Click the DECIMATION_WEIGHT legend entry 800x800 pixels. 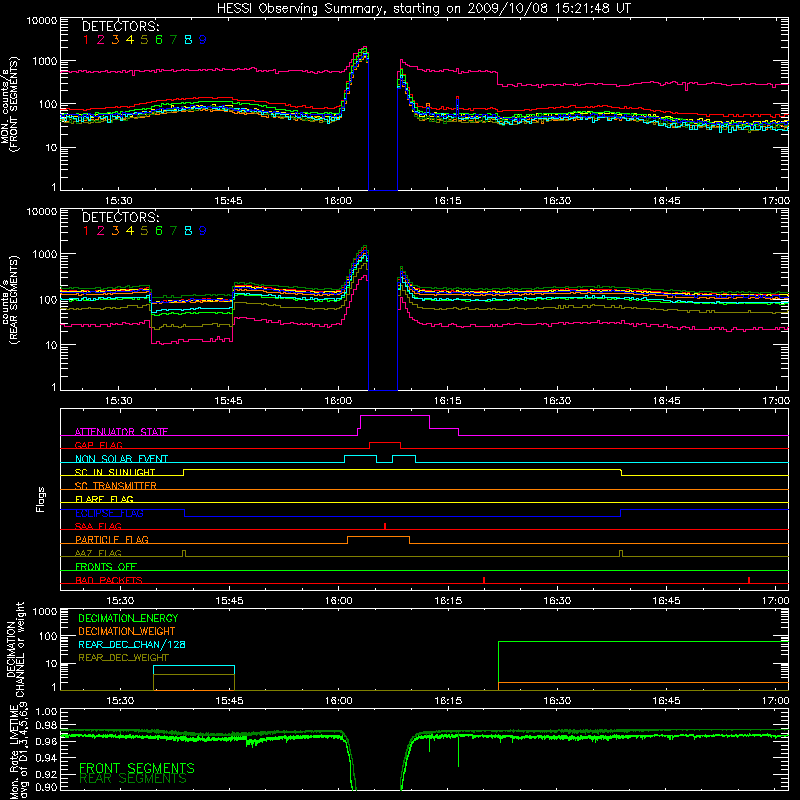pyautogui.click(x=127, y=631)
